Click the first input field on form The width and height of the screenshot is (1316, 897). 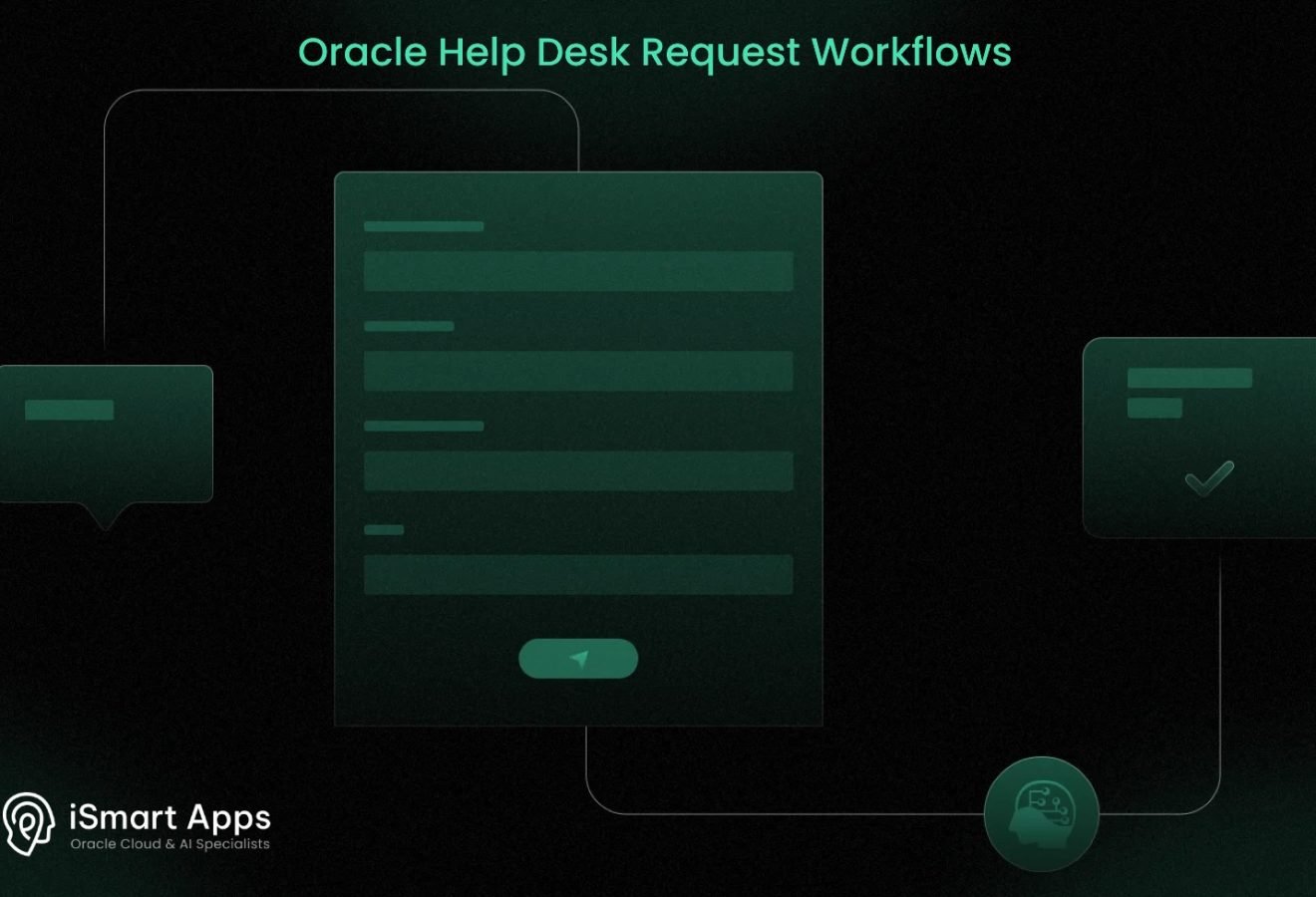click(578, 271)
